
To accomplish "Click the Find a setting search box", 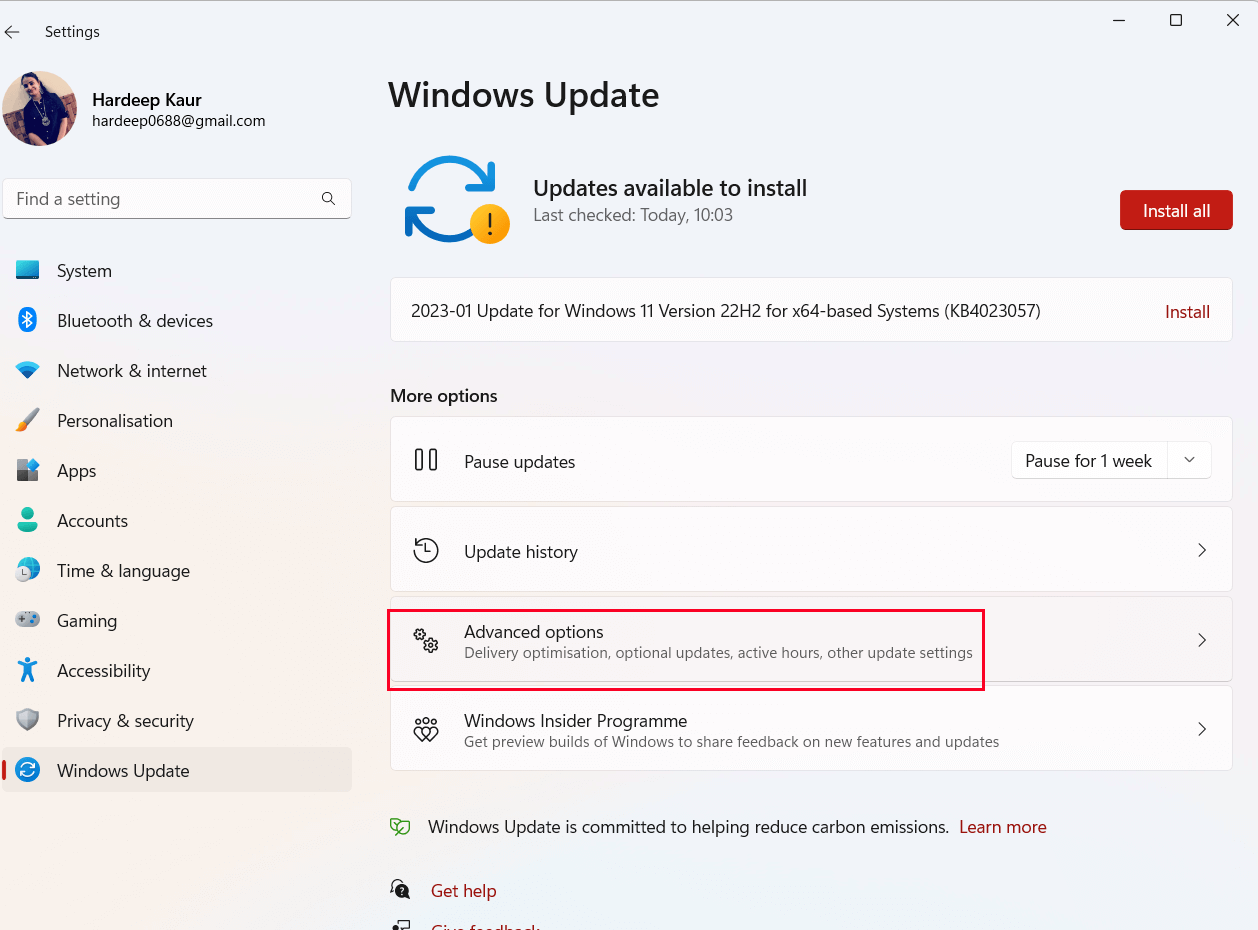I will tap(177, 199).
